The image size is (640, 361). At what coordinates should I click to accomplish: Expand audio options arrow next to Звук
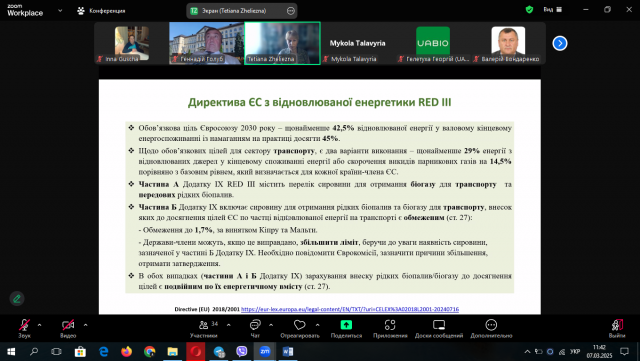40,325
